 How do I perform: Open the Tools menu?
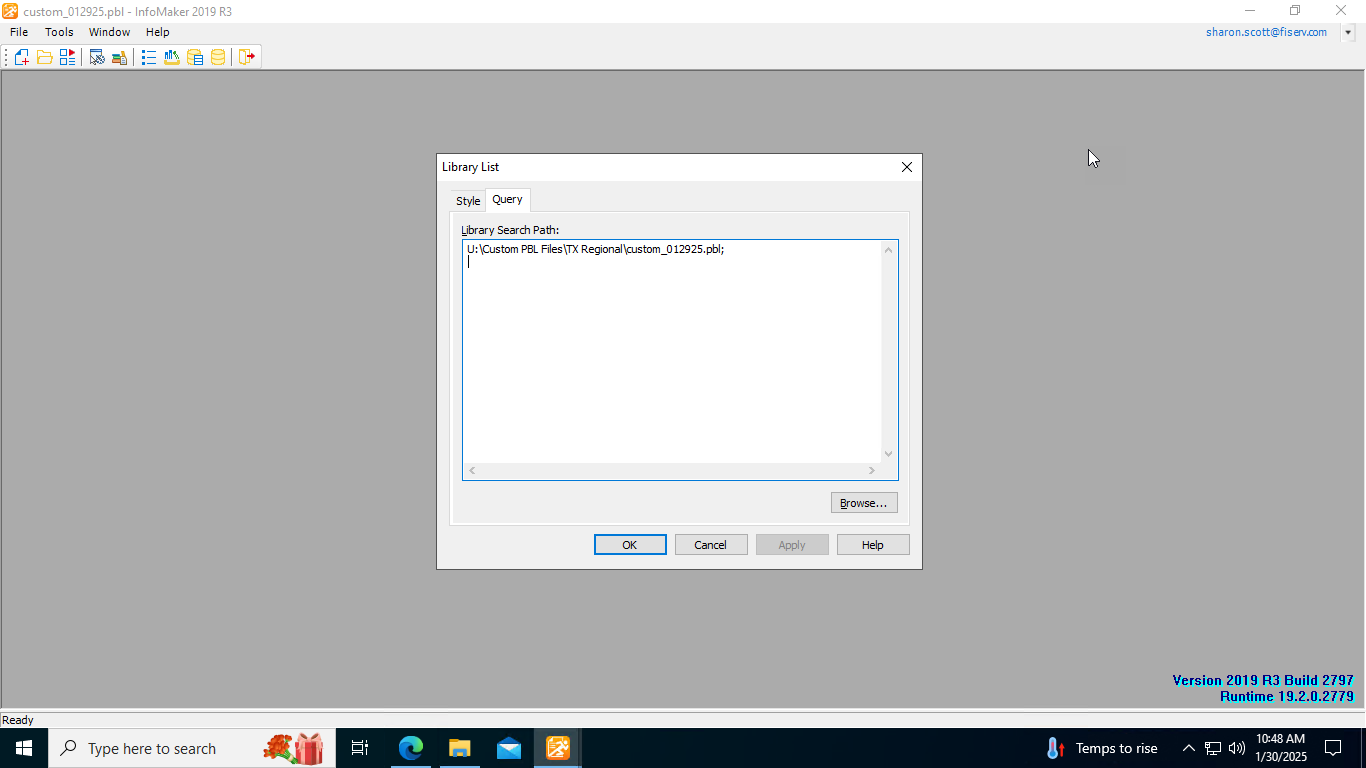tap(59, 32)
